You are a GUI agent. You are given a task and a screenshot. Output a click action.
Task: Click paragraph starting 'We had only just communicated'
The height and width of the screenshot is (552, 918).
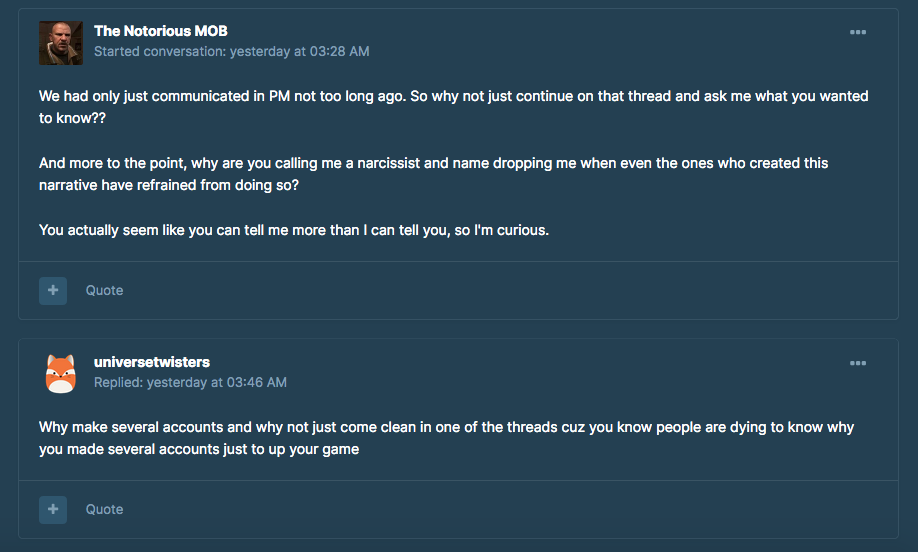pos(454,107)
